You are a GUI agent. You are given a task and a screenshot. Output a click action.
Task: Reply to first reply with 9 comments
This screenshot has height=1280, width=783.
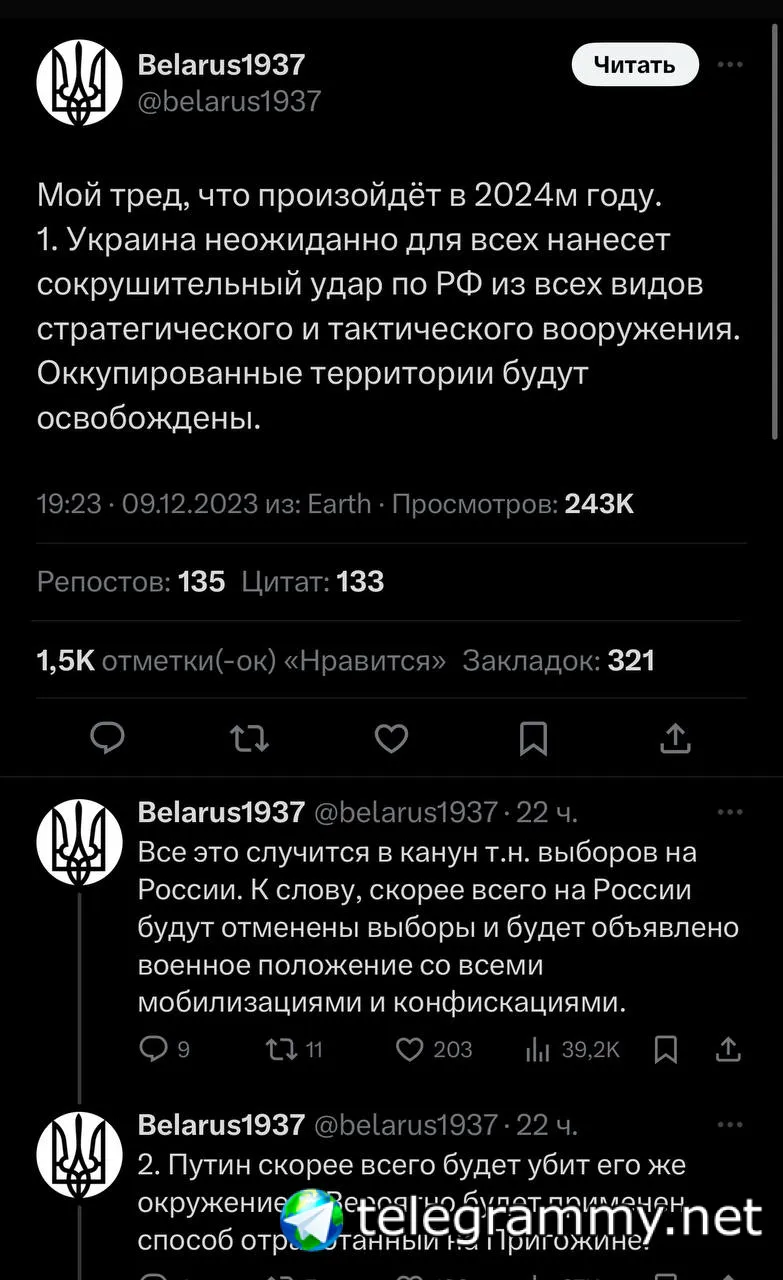163,1049
